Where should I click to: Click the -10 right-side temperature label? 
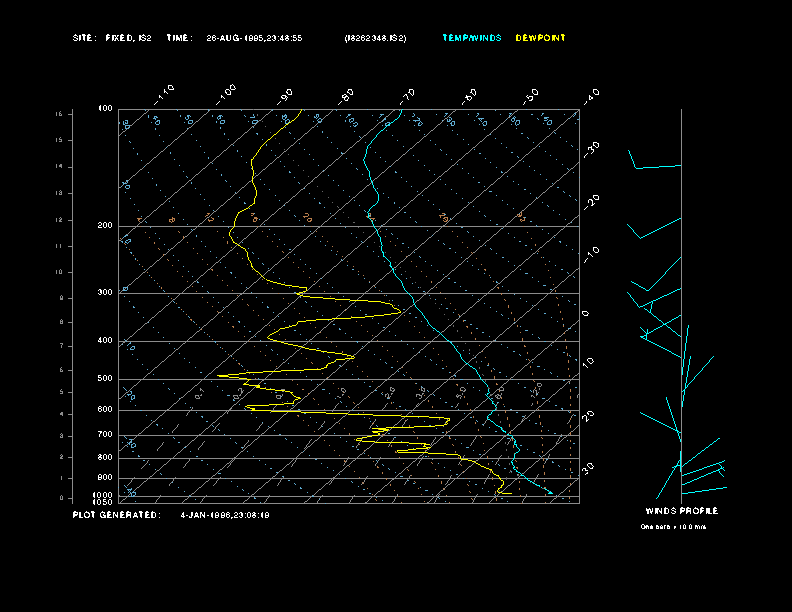591,255
